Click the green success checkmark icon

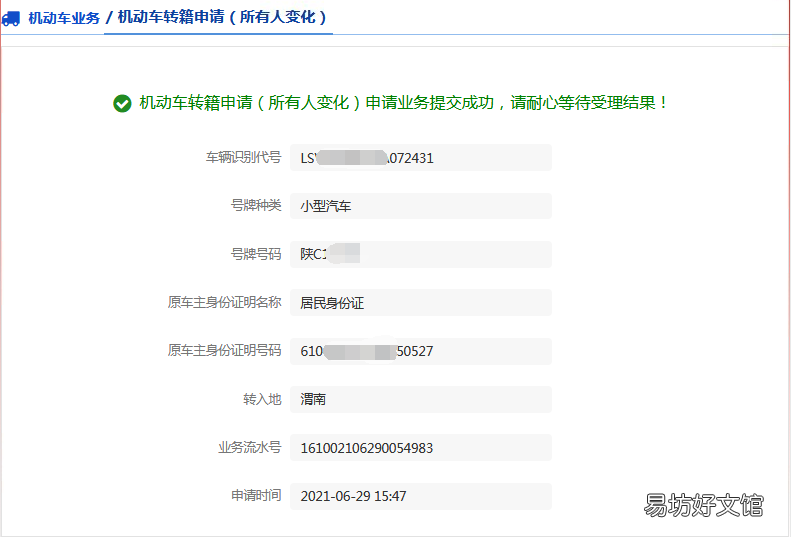coord(122,103)
